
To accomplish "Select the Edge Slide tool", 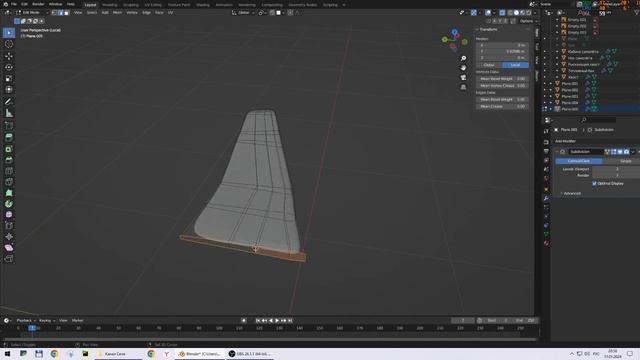I will pos(9,226).
